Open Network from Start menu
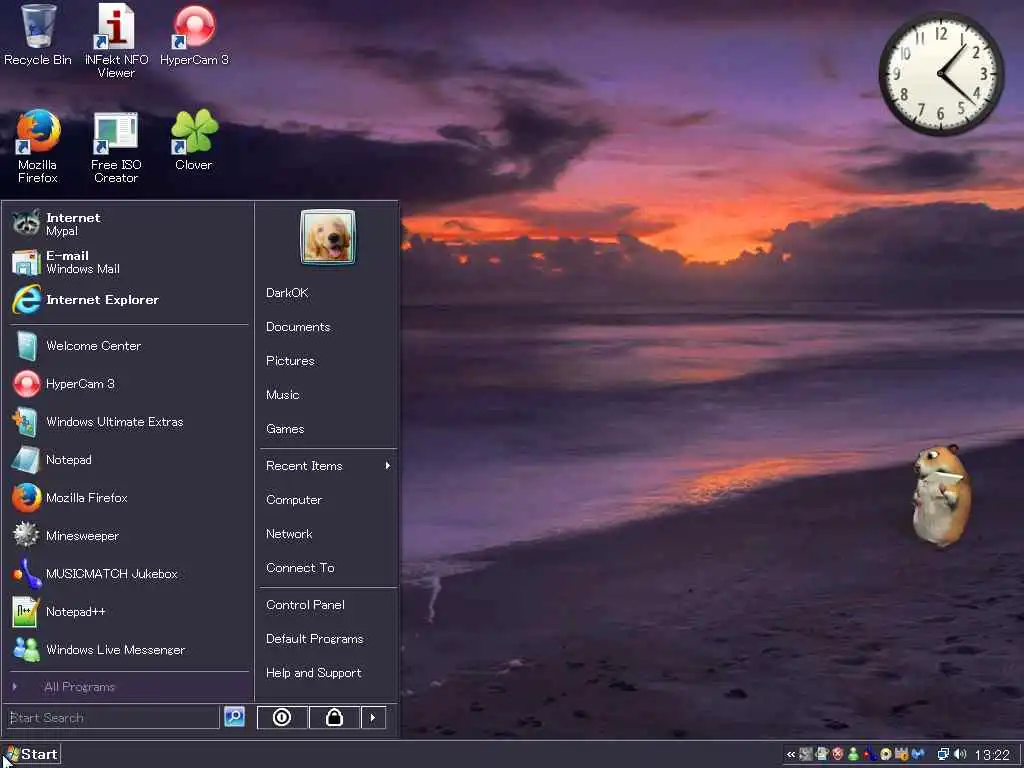 pos(328,534)
